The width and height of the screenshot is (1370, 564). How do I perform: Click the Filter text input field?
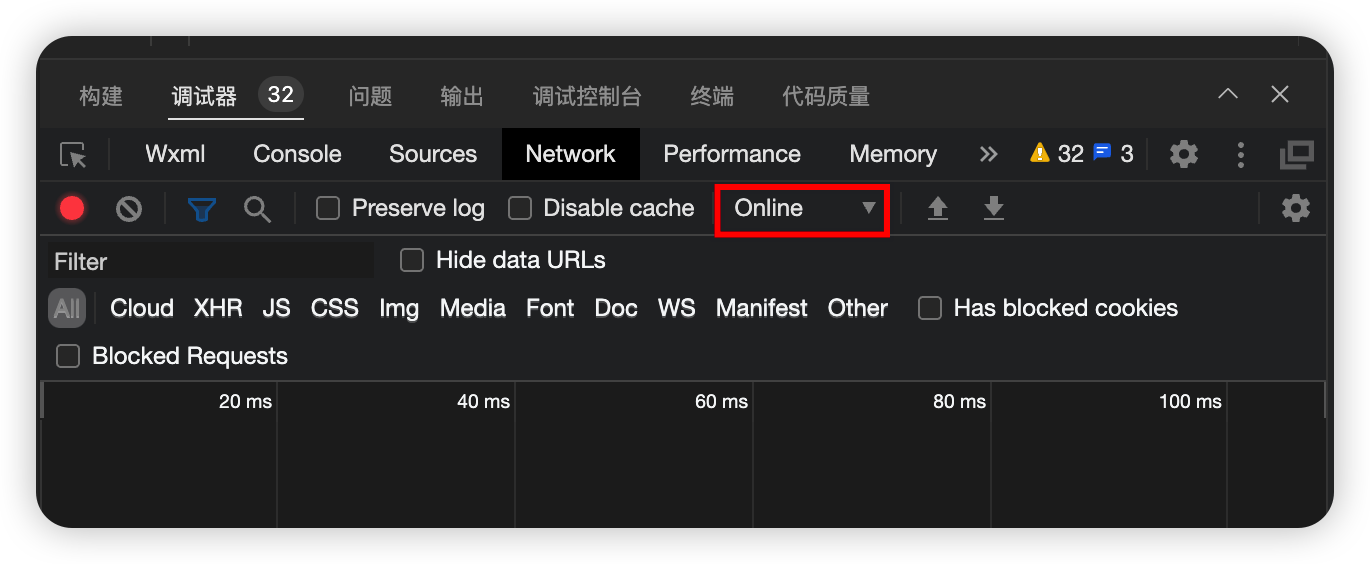tap(210, 261)
